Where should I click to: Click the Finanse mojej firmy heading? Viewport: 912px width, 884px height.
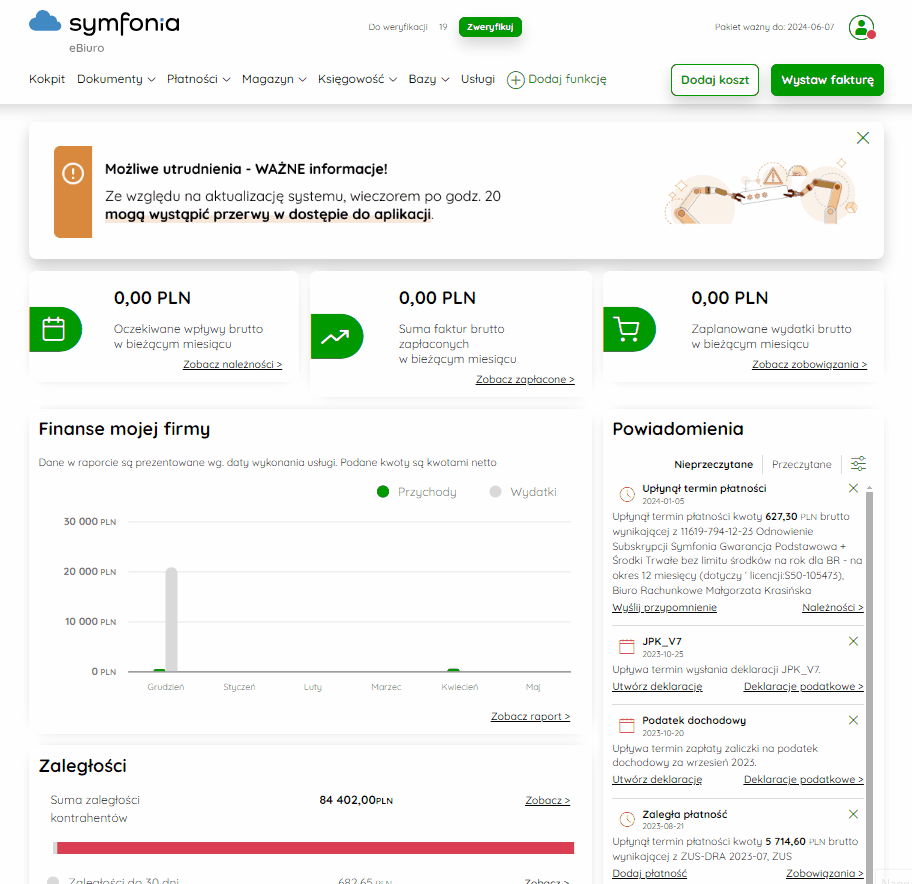[124, 429]
